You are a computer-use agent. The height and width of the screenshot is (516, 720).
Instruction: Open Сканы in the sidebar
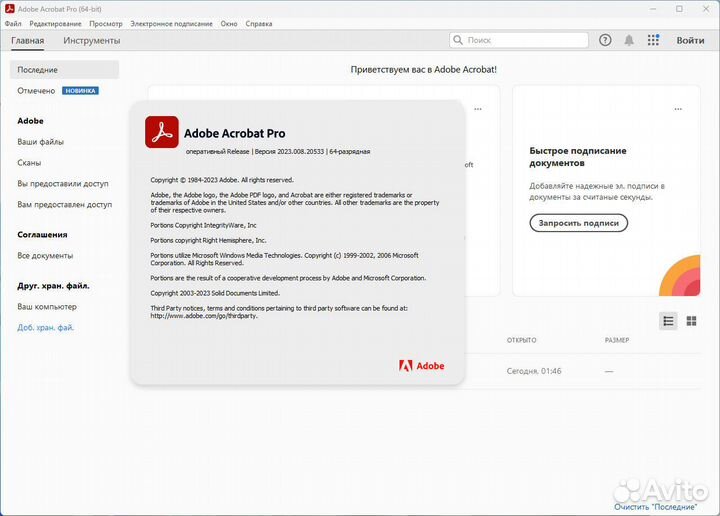coord(29,163)
